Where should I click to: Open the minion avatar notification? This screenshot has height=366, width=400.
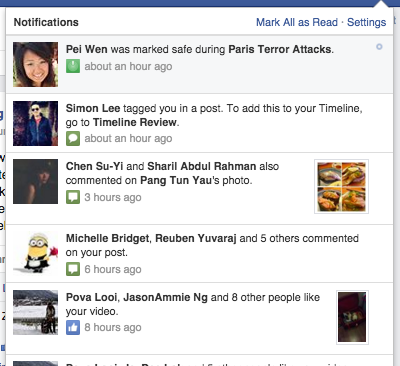(35, 253)
